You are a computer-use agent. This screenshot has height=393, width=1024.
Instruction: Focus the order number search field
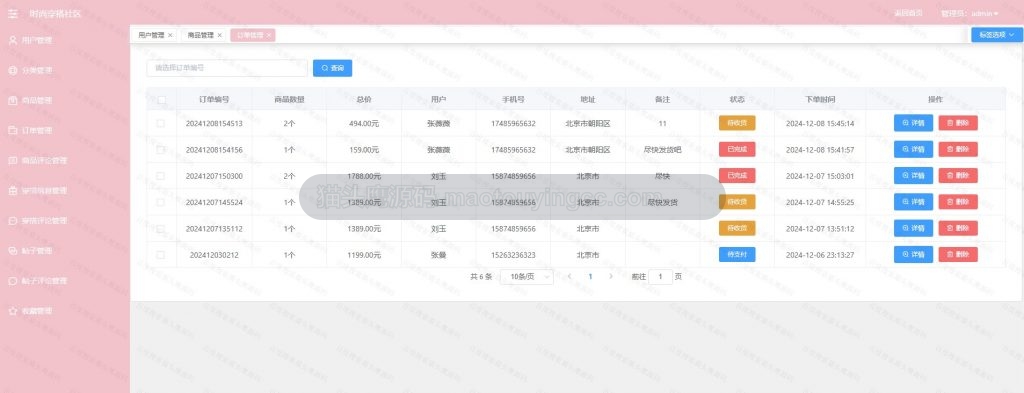click(x=227, y=68)
